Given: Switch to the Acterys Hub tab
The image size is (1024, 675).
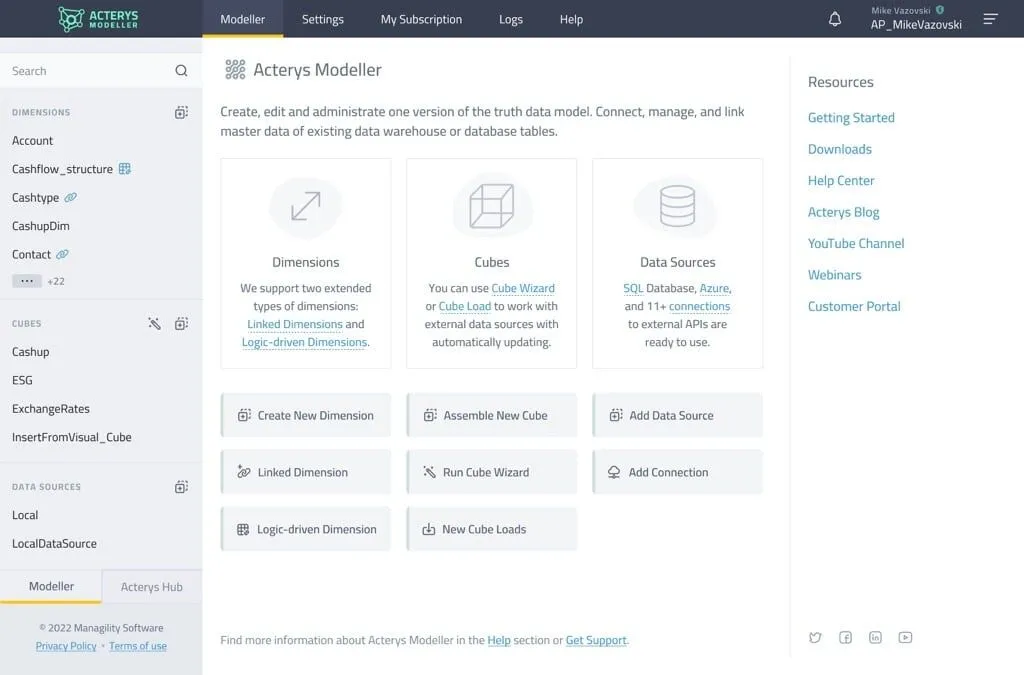Looking at the screenshot, I should [151, 587].
